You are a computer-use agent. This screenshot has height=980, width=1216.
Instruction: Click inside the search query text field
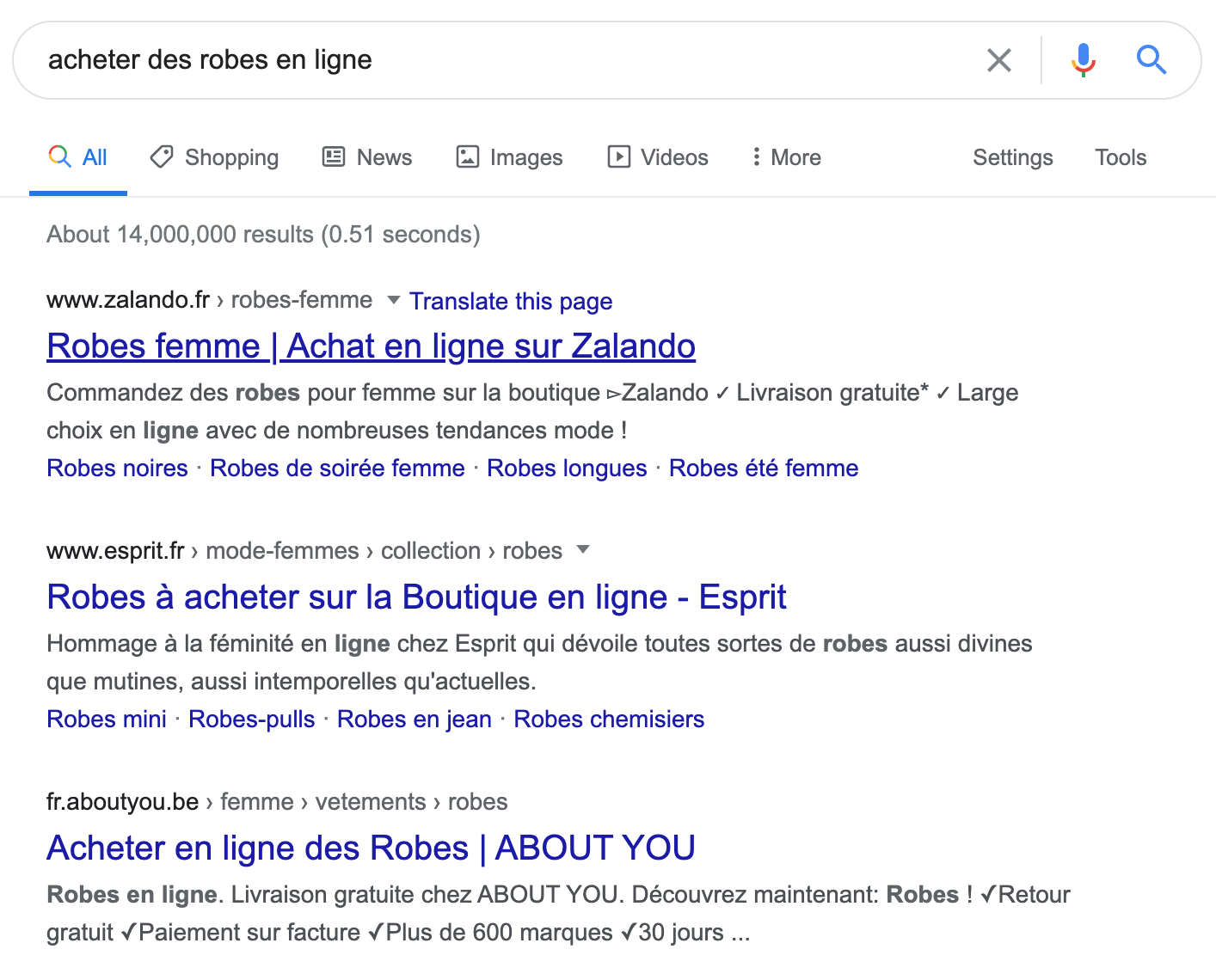point(499,60)
